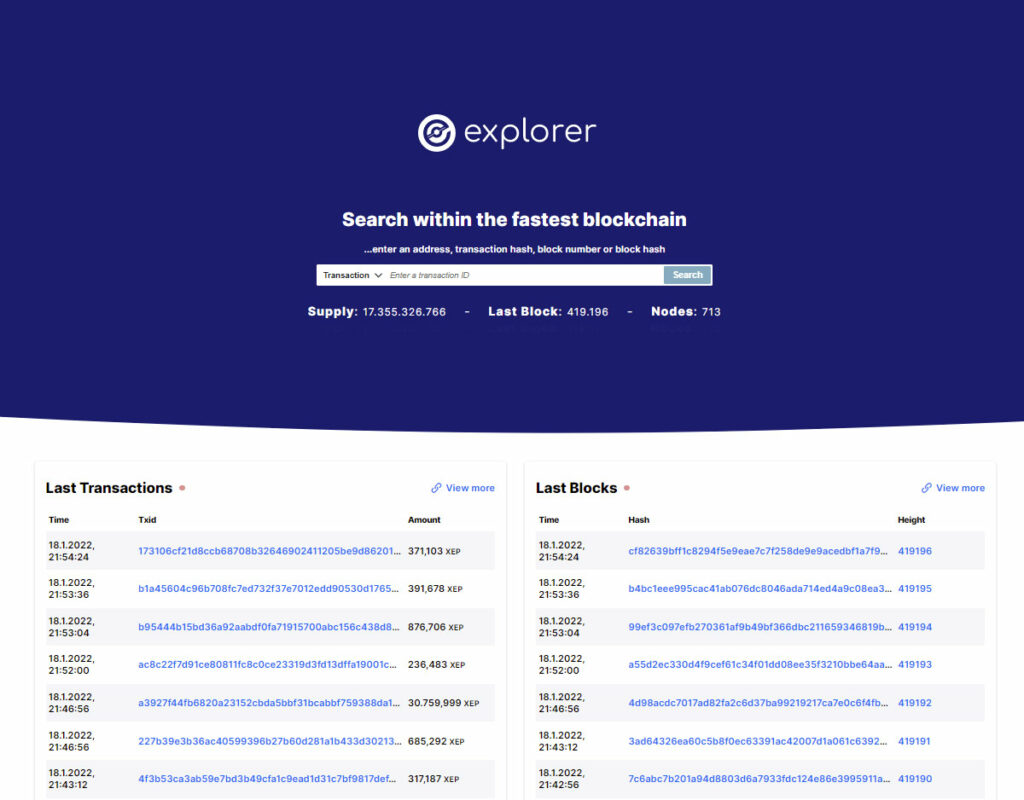1024x800 pixels.
Task: Open block height 419190
Action: click(x=914, y=779)
